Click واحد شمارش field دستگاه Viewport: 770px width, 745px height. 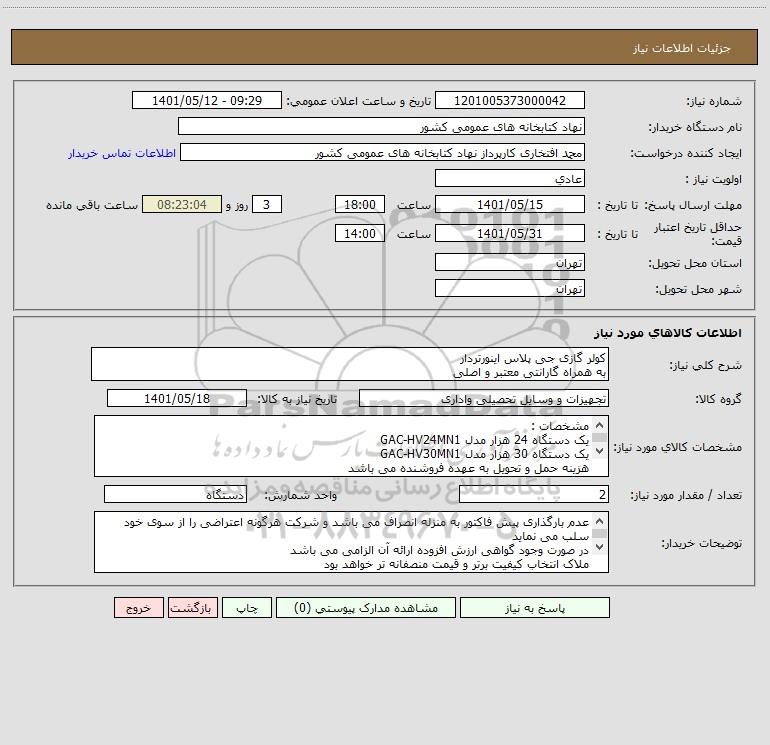(175, 495)
